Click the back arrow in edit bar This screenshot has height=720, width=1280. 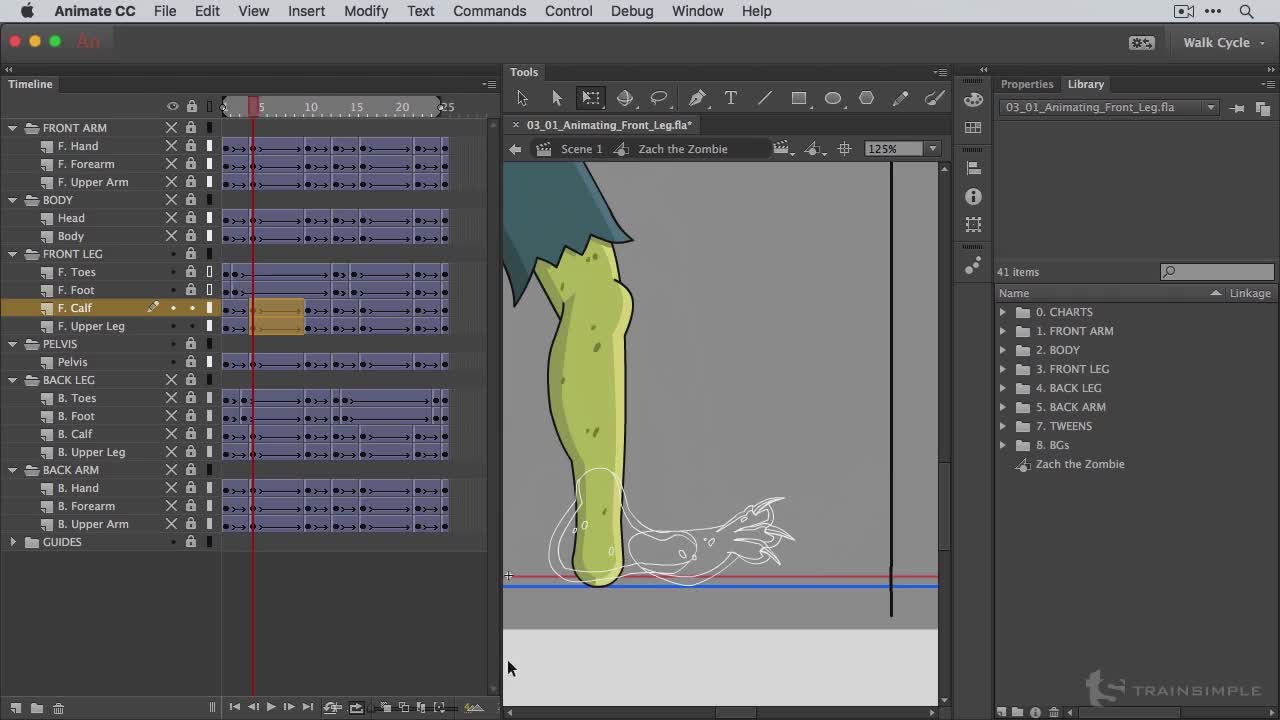[x=515, y=149]
